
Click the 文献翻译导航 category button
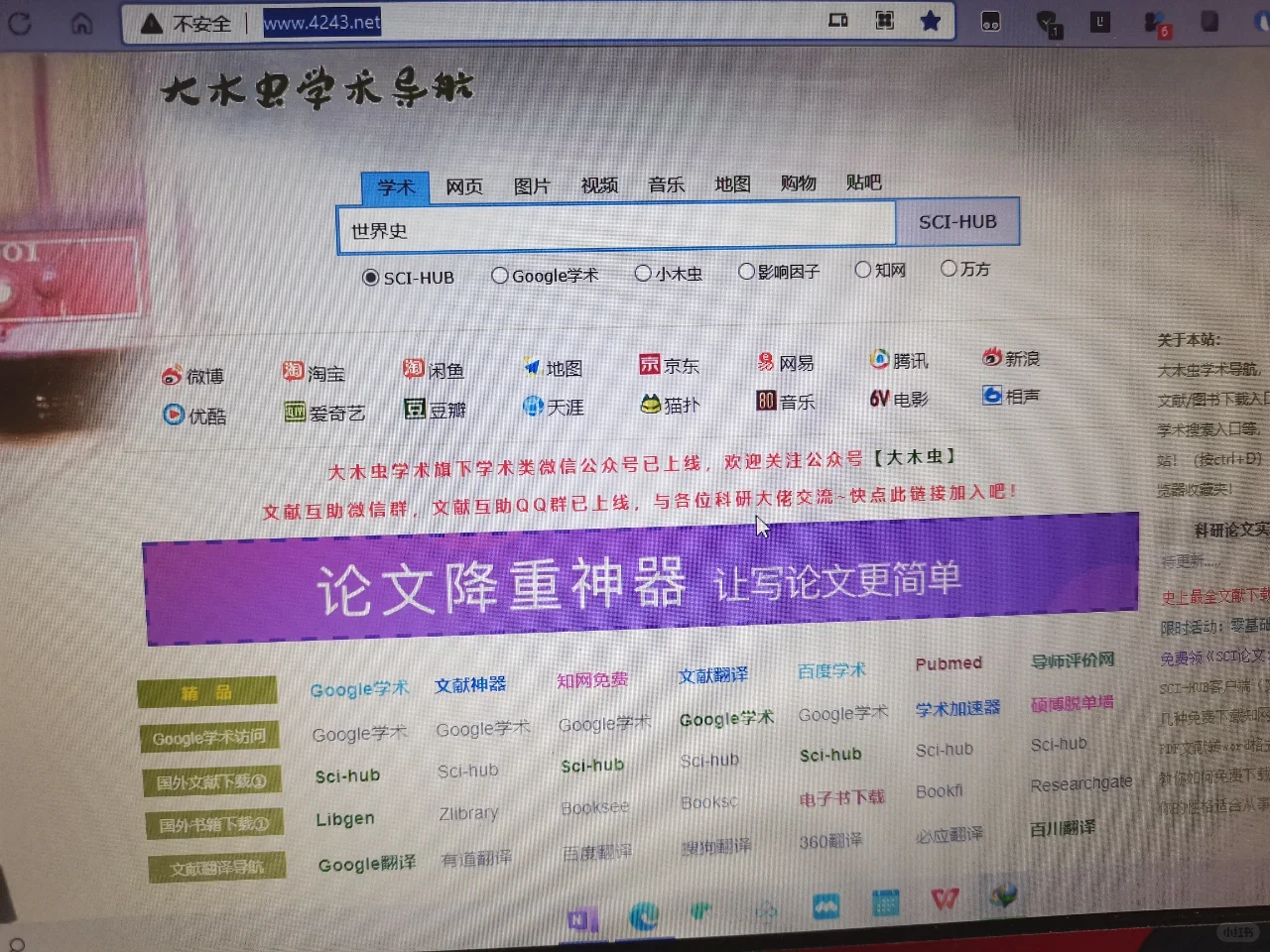216,868
